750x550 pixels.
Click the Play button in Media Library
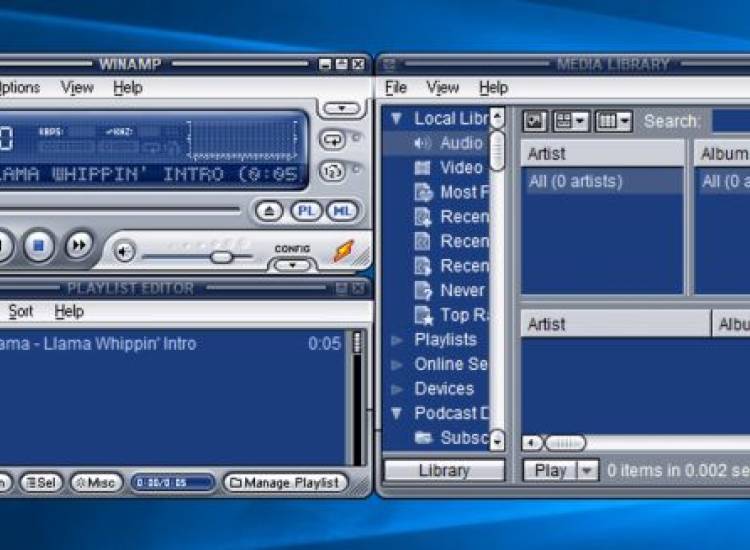tap(550, 471)
